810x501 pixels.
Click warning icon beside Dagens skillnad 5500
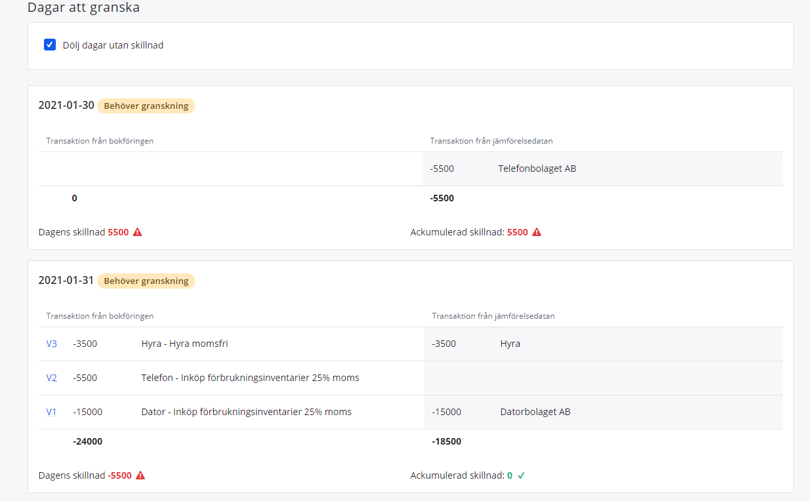(x=138, y=232)
